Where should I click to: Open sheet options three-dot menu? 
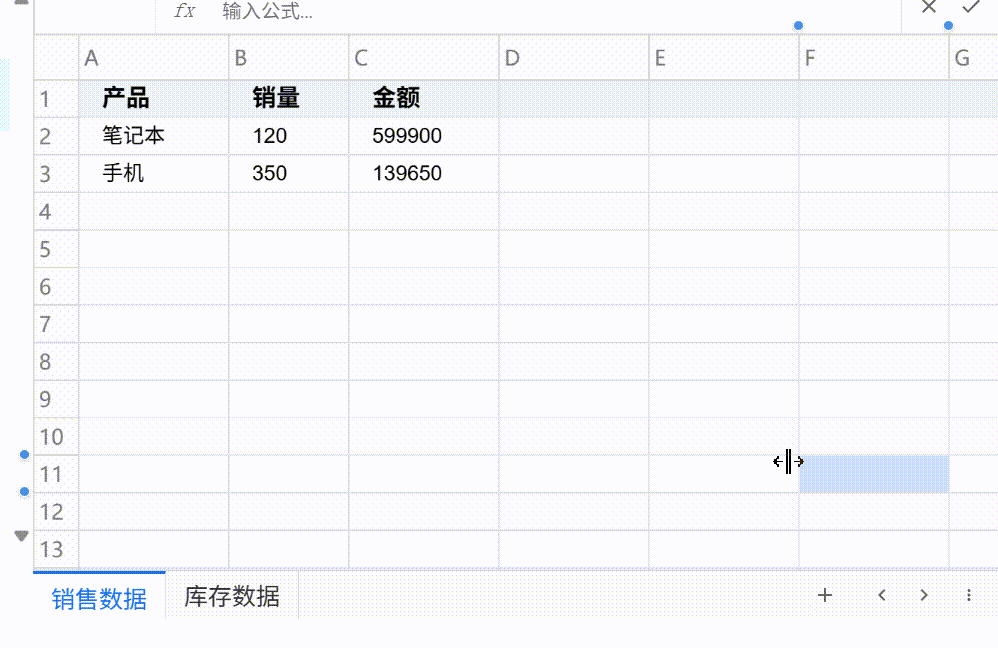pyautogui.click(x=969, y=595)
